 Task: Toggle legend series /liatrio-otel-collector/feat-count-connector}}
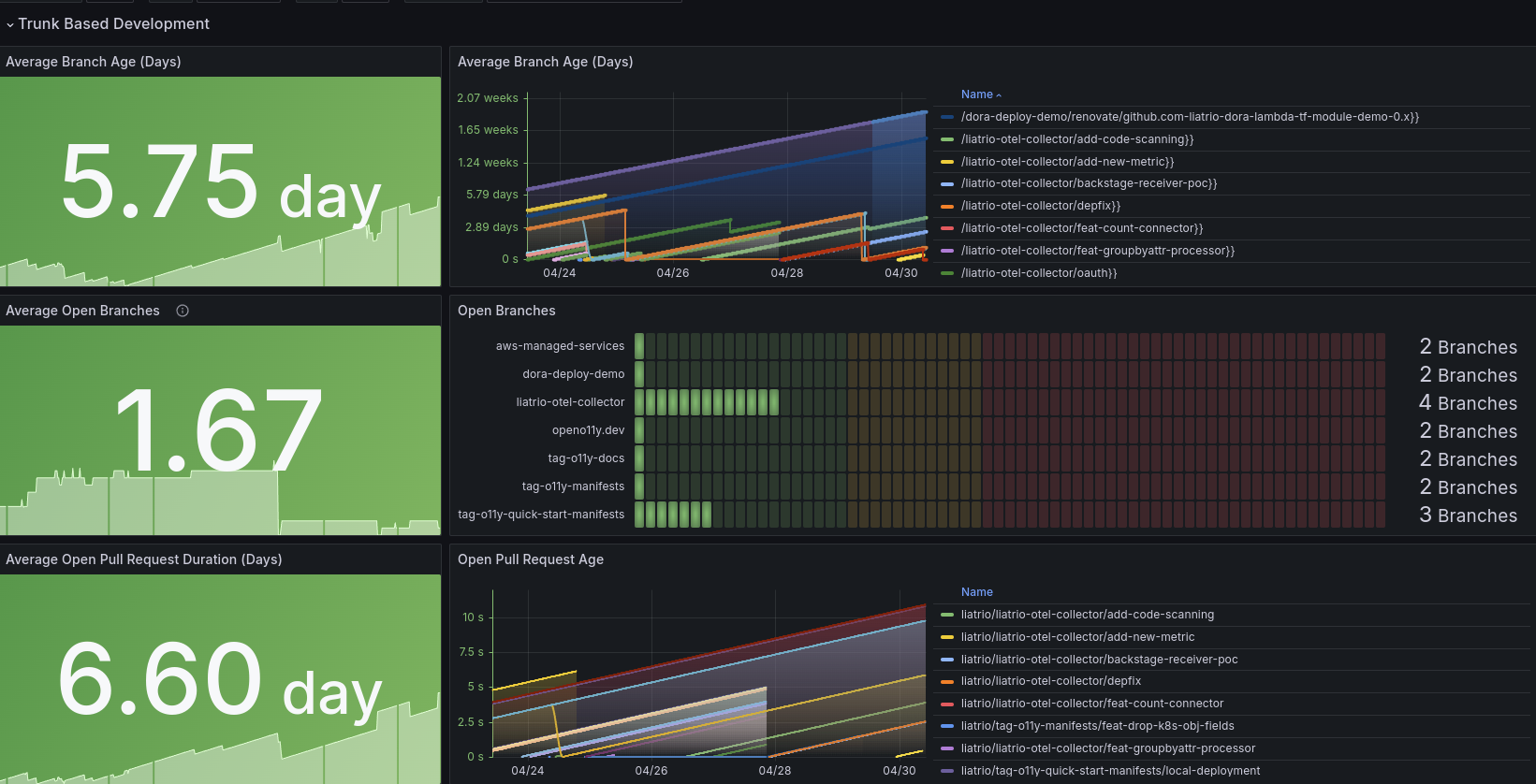click(1082, 228)
